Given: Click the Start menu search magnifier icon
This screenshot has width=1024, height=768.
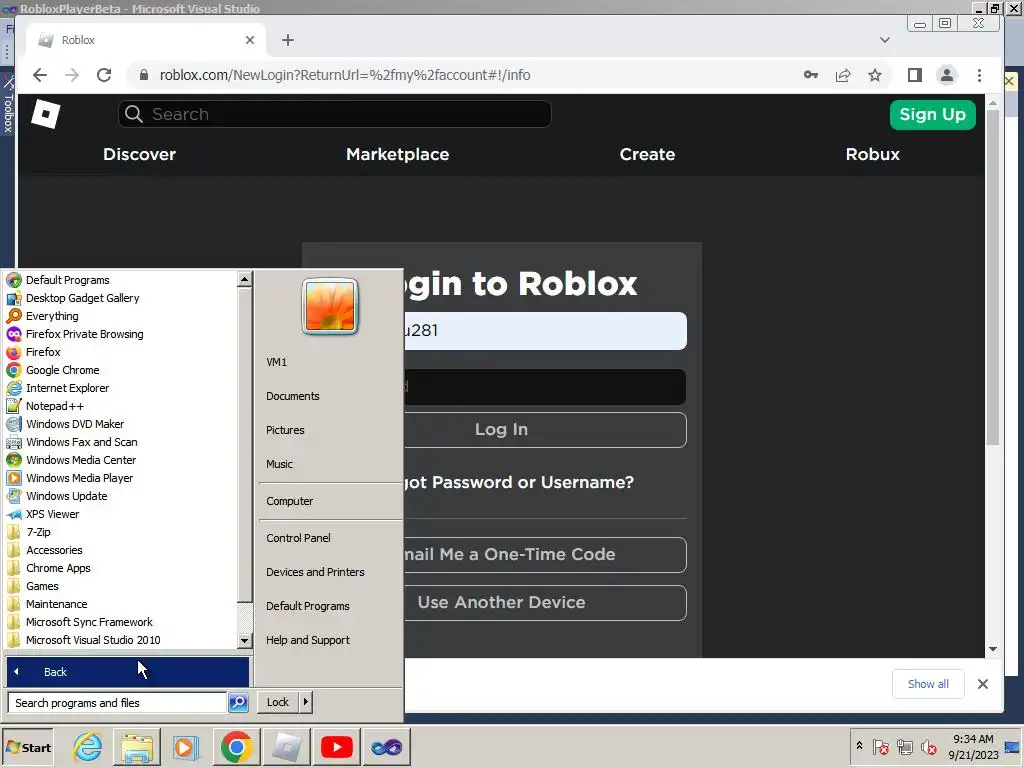Looking at the screenshot, I should point(238,703).
